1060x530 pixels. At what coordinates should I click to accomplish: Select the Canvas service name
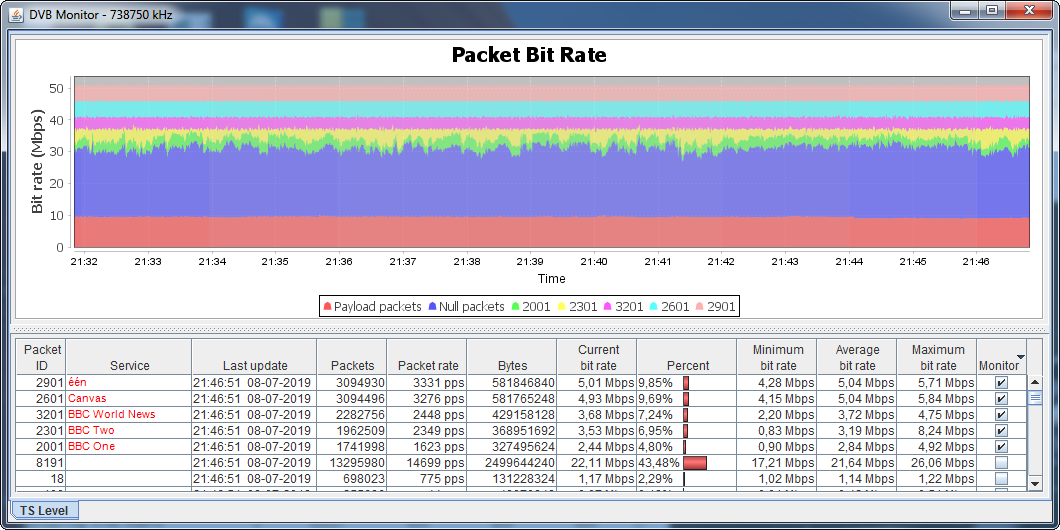tap(87, 399)
